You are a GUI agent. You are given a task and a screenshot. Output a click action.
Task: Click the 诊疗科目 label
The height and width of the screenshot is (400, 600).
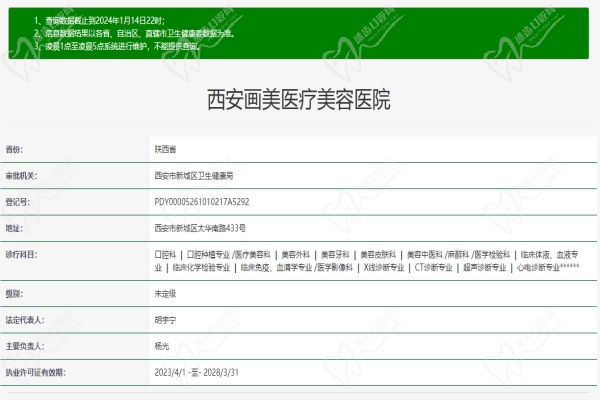[x=21, y=255]
